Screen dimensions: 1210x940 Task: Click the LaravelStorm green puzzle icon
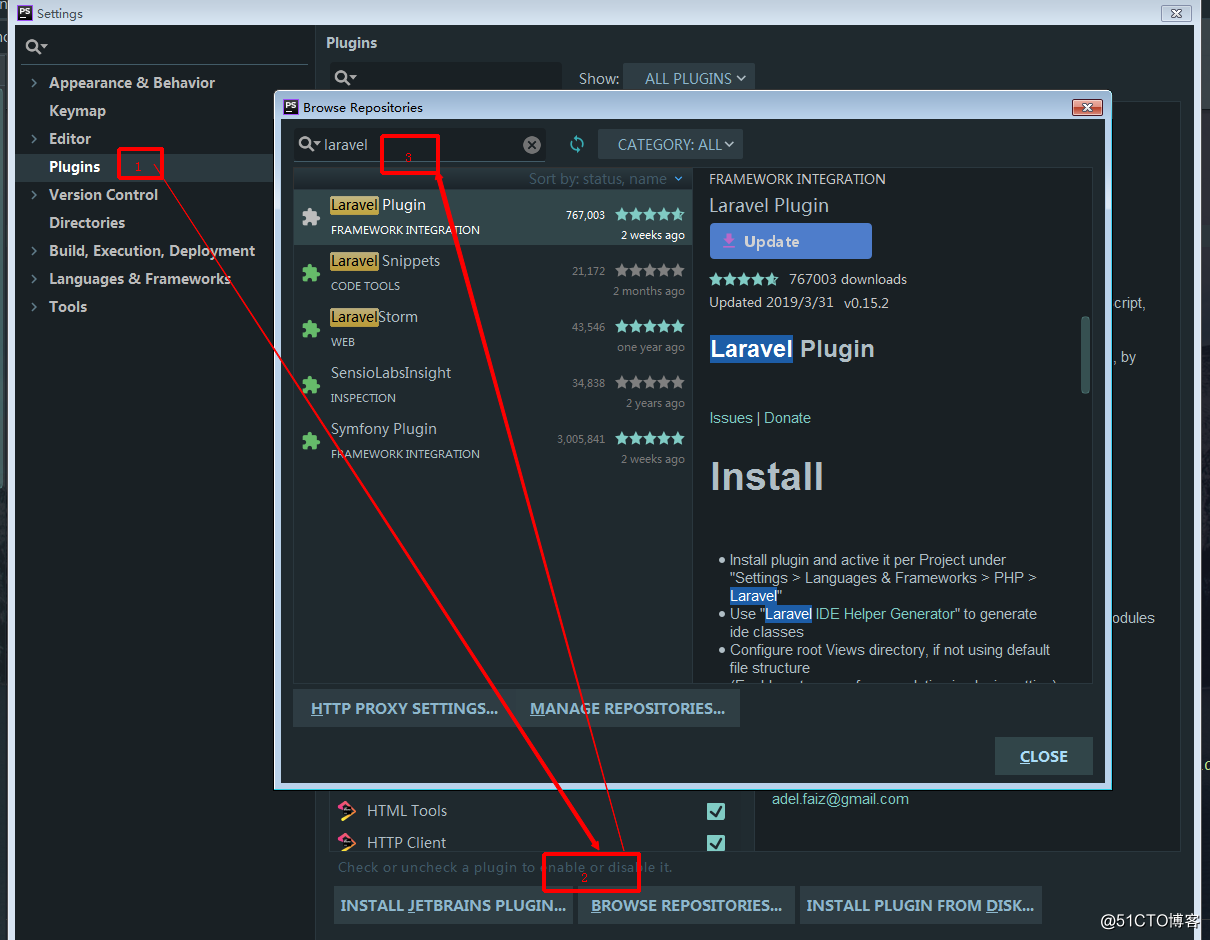pos(311,328)
